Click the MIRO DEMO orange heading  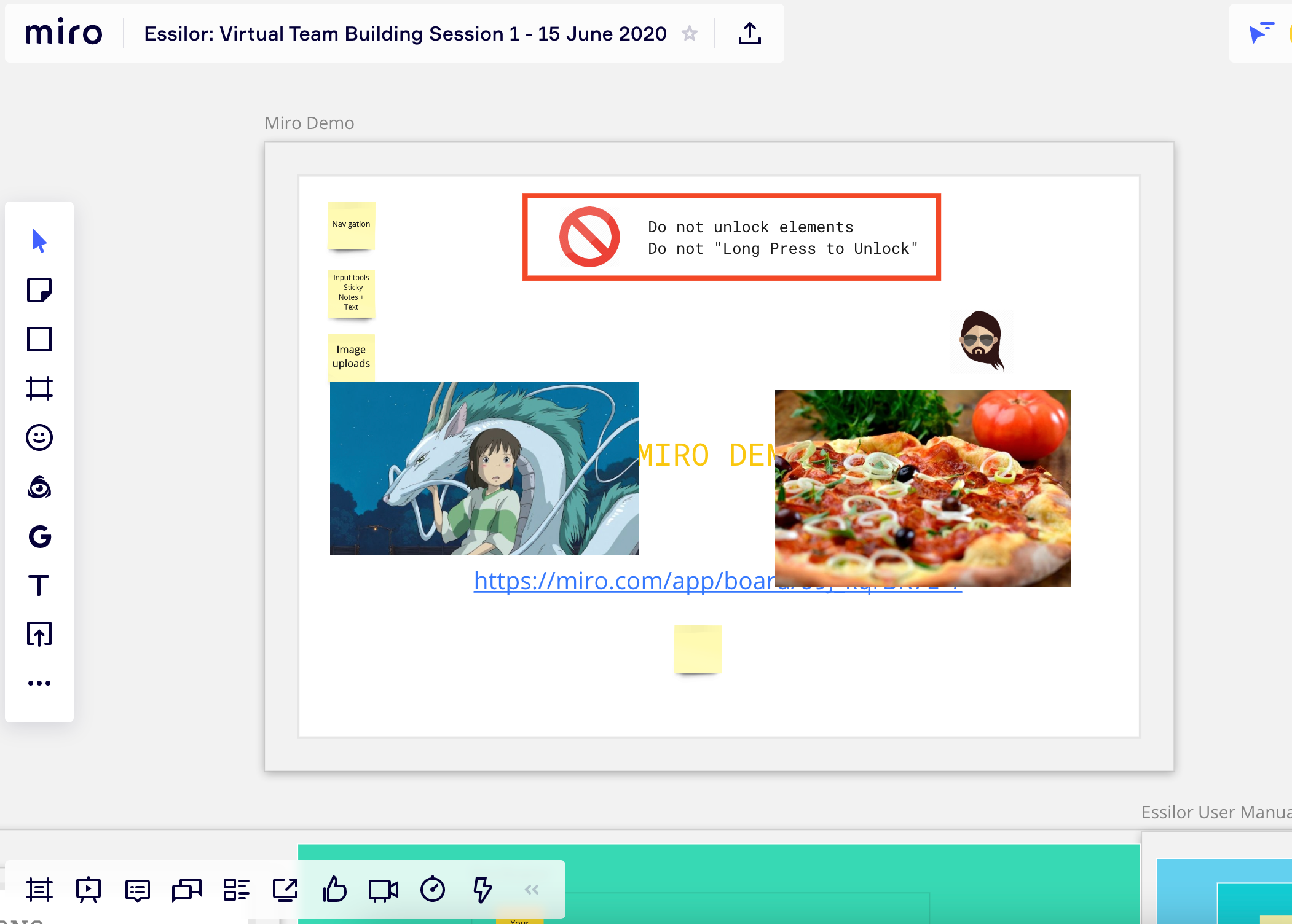[x=706, y=455]
